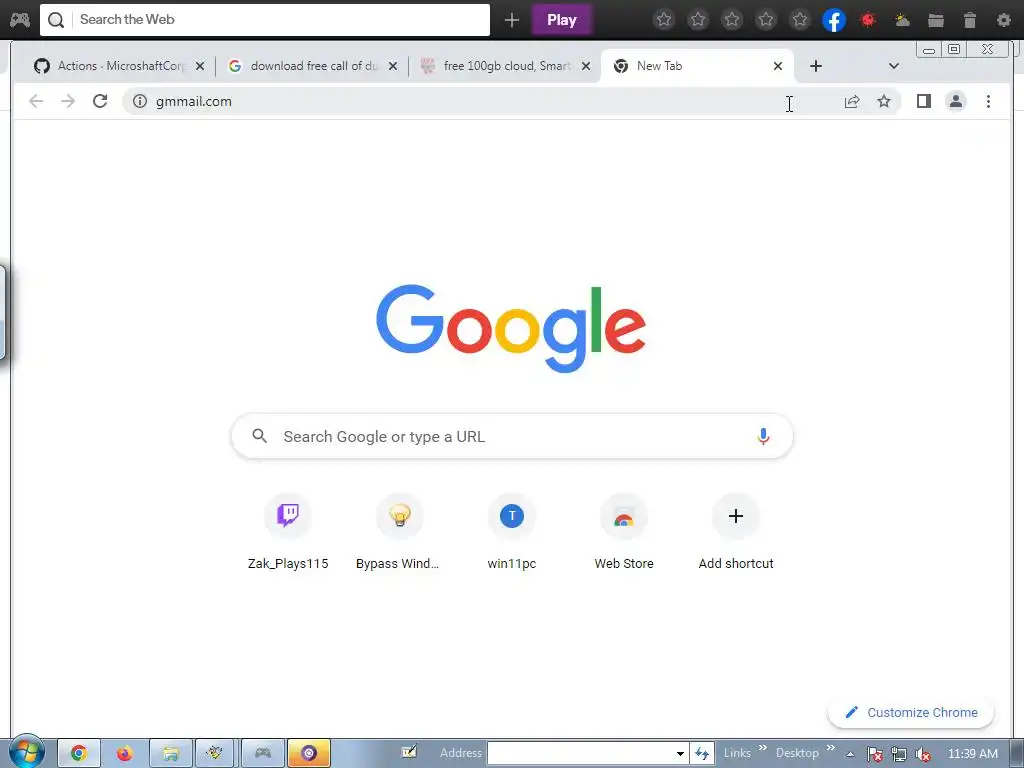
Task: Reload the page with the refresh icon
Action: click(100, 101)
